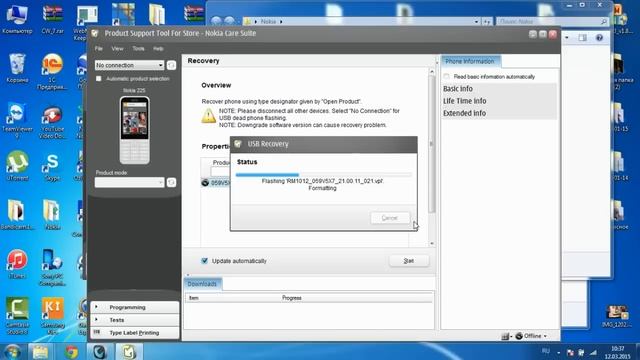Click the network icon left of Offline status
Image resolution: width=640 pixels, height=360 pixels.
505,336
